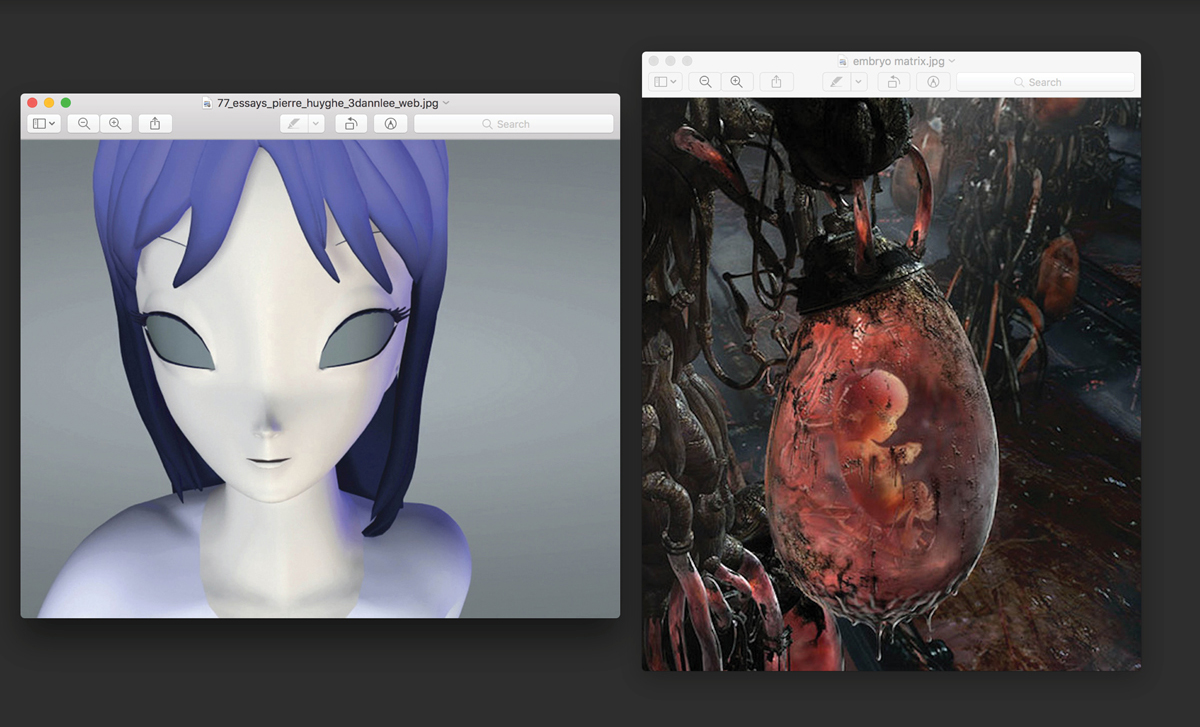Share the 77_essays_pierre_huyghe image

pos(155,124)
